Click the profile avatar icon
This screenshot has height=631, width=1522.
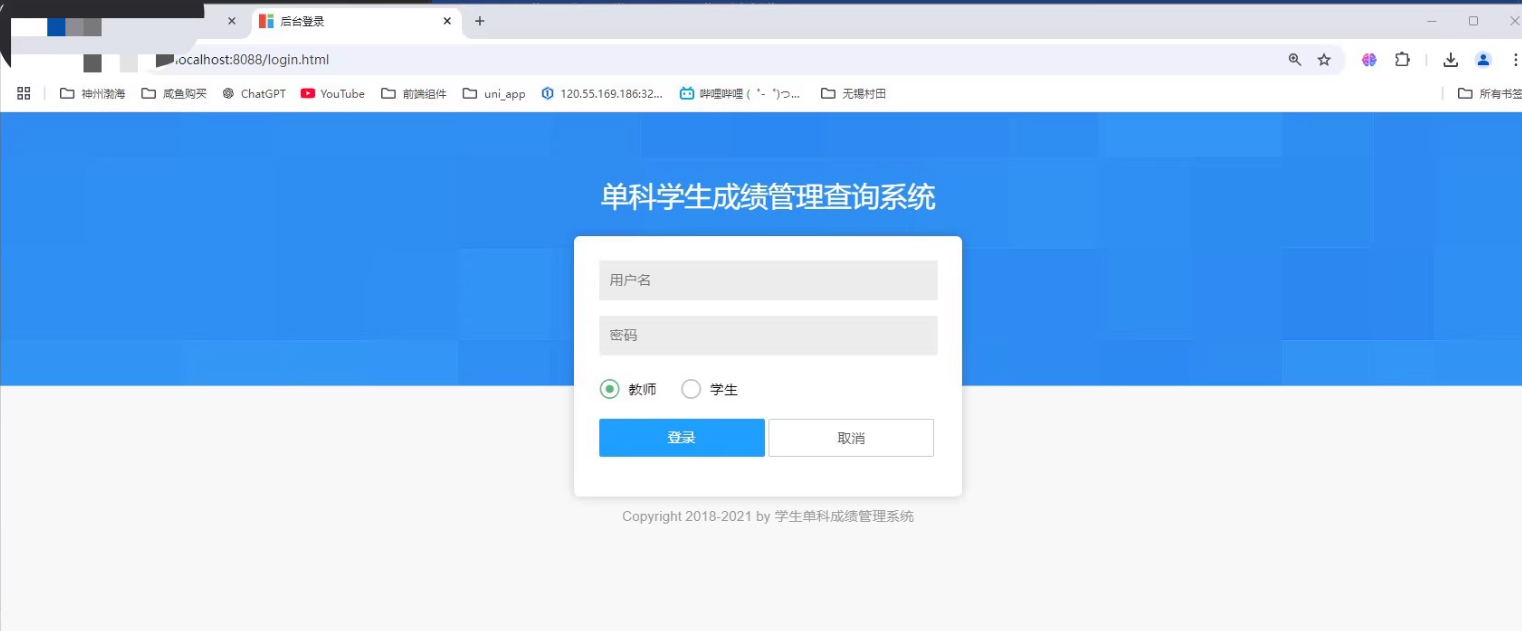click(1483, 60)
